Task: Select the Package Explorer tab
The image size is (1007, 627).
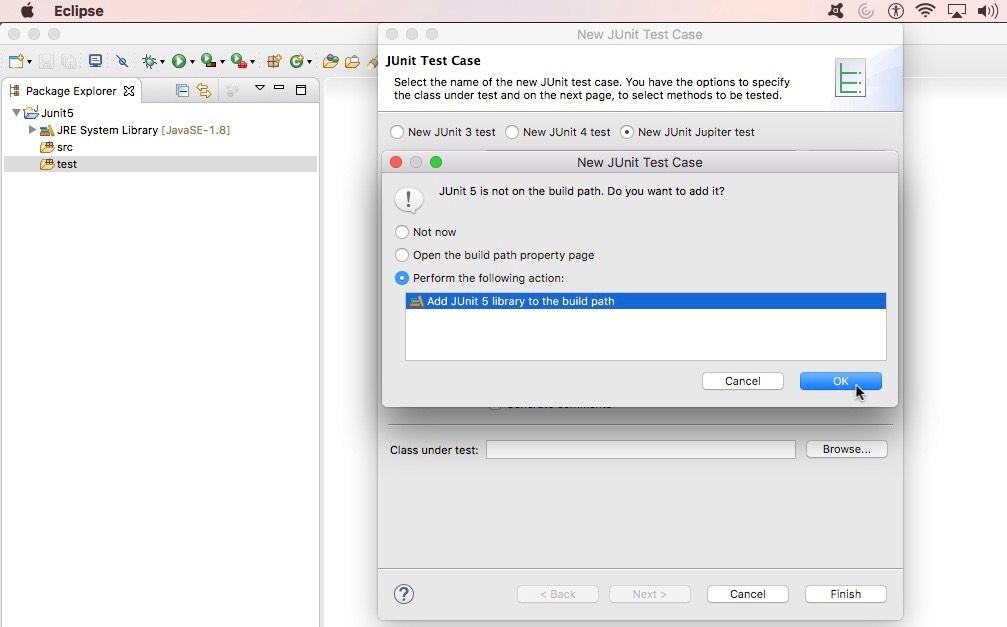Action: [x=71, y=91]
